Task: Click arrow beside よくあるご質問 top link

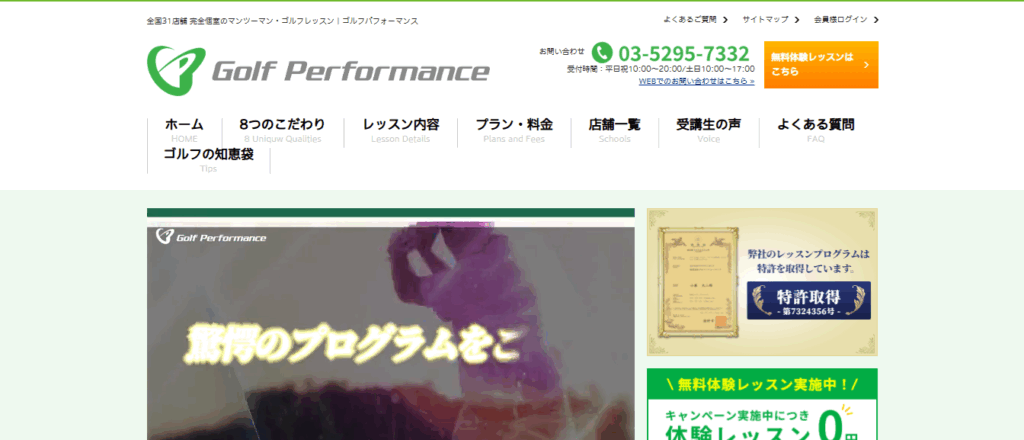Action: pyautogui.click(x=726, y=19)
